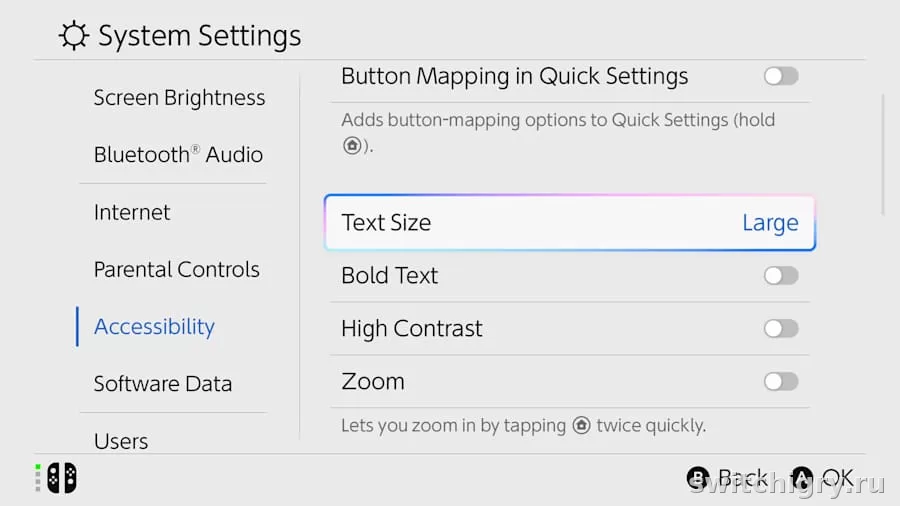Click the System Settings gear icon
The image size is (900, 506).
[x=74, y=36]
